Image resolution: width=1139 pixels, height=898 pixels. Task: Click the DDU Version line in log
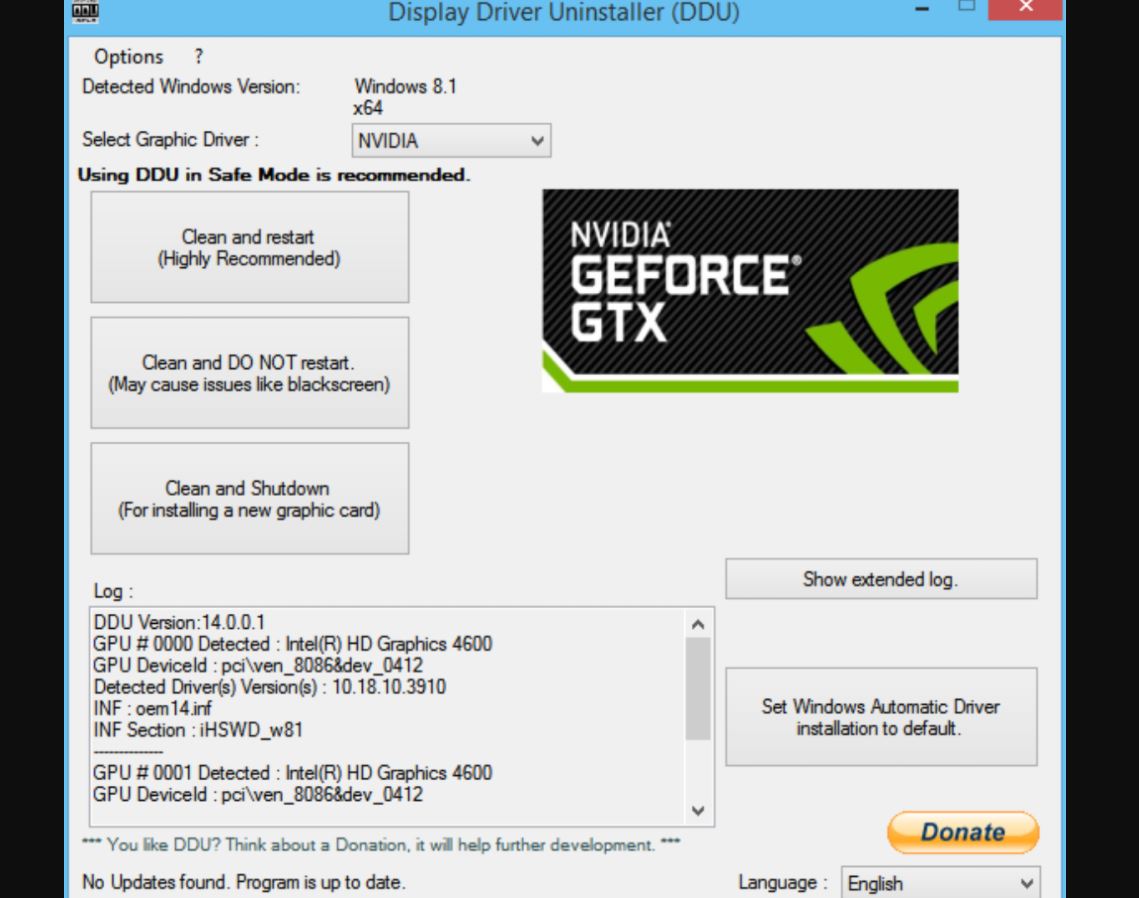point(180,623)
